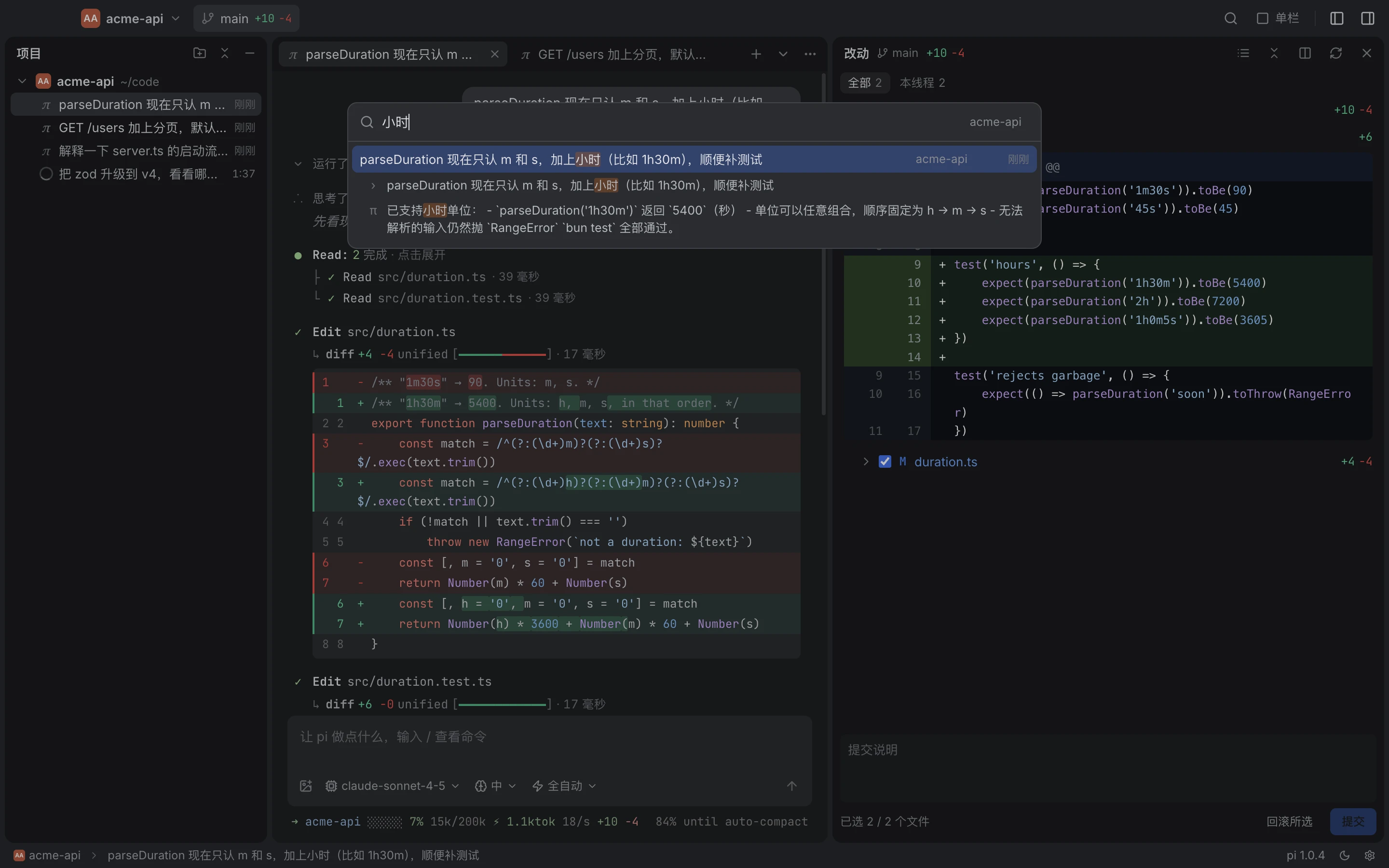
Task: Open settings gear in status bar
Action: tap(1370, 855)
